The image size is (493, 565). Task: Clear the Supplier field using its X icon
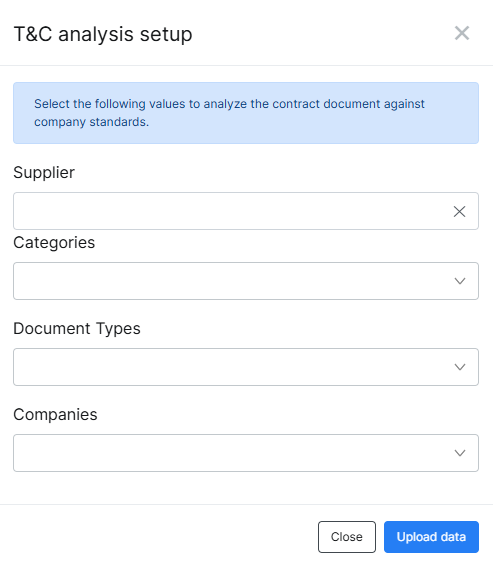[459, 212]
